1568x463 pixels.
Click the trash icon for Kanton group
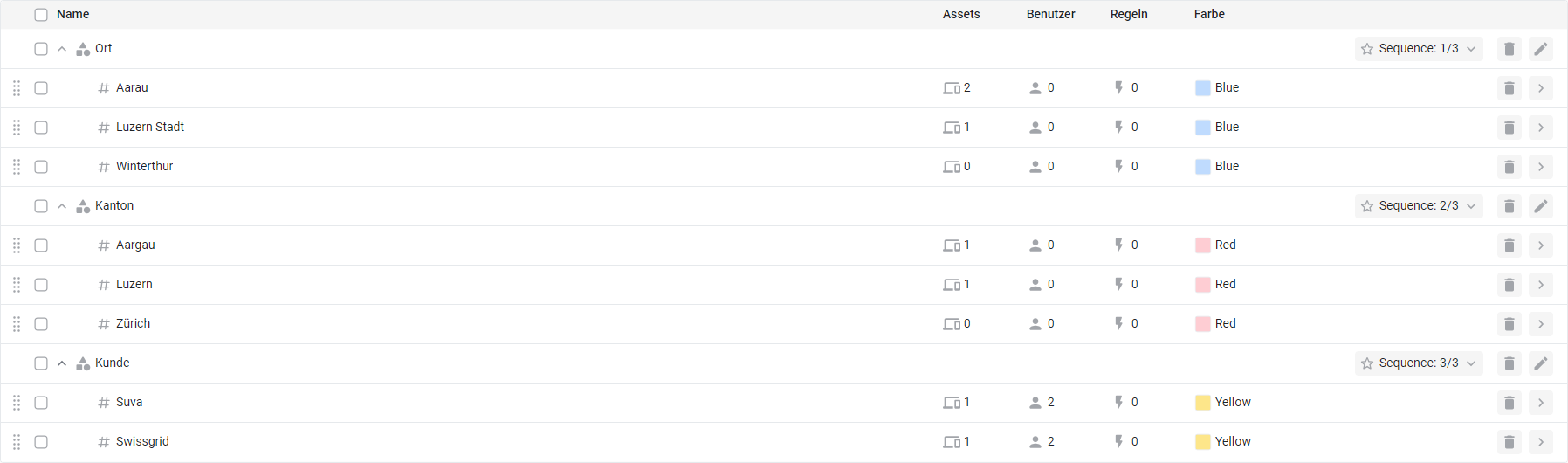[x=1509, y=206]
